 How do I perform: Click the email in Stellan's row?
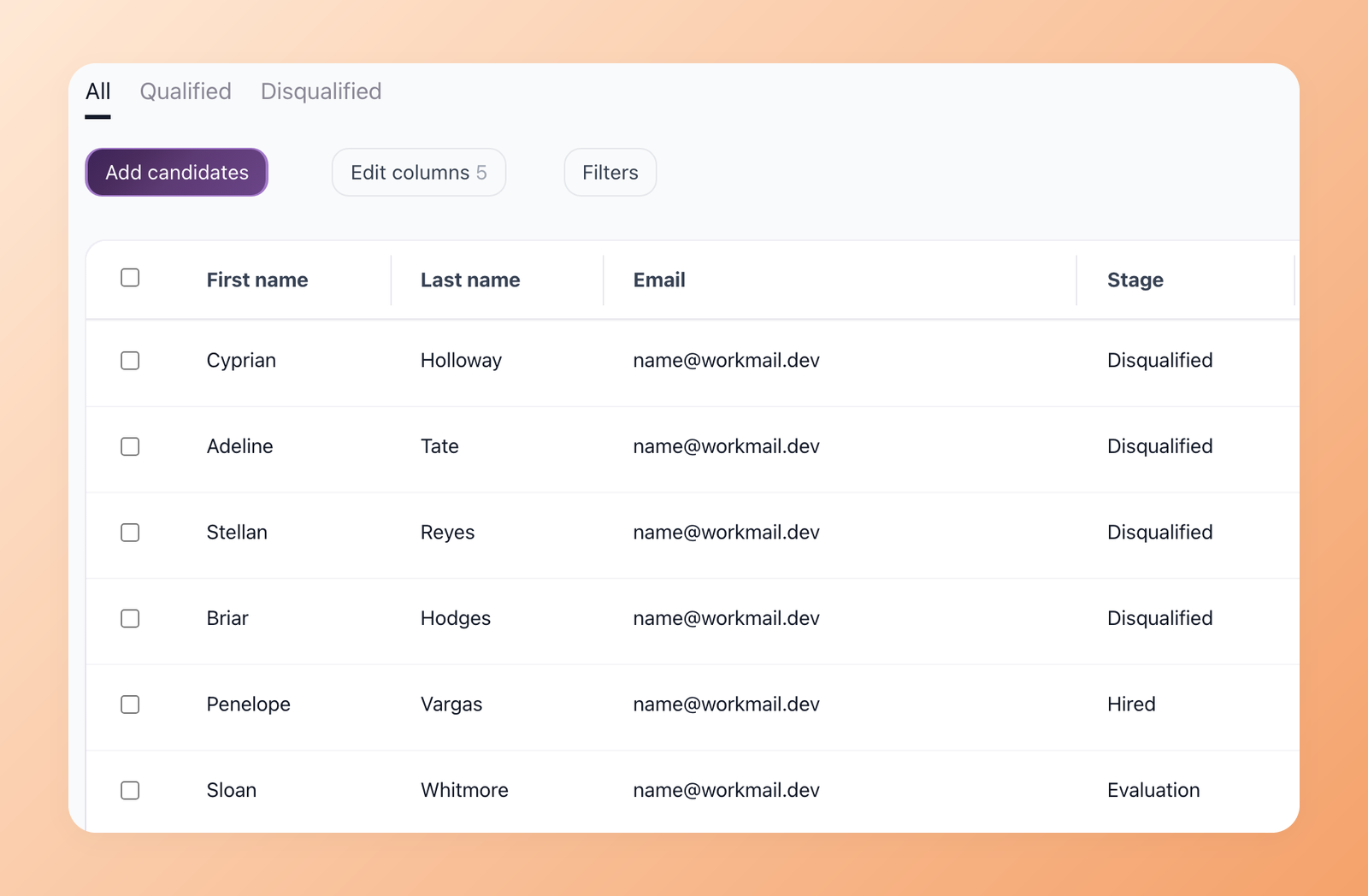pyautogui.click(x=727, y=533)
